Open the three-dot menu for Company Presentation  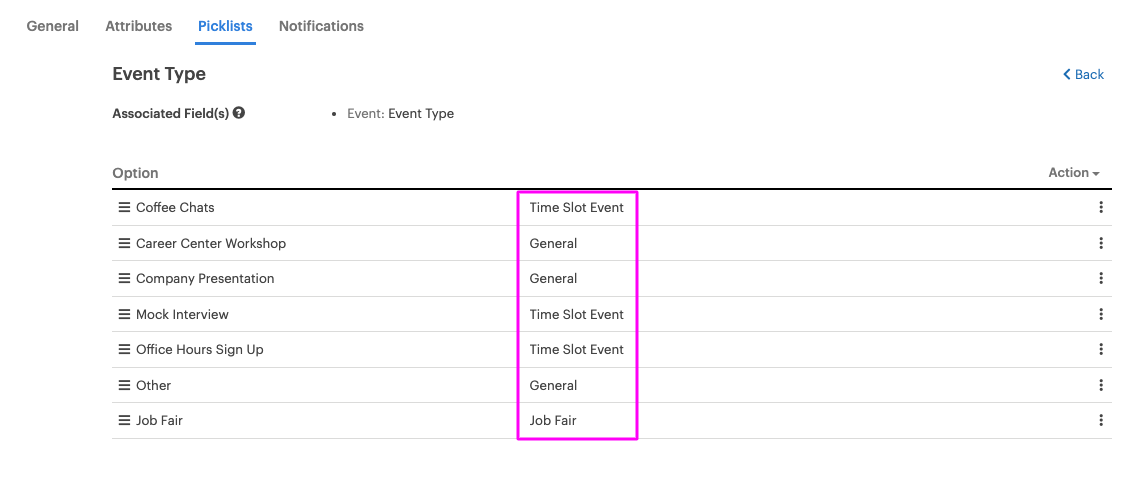[1100, 279]
